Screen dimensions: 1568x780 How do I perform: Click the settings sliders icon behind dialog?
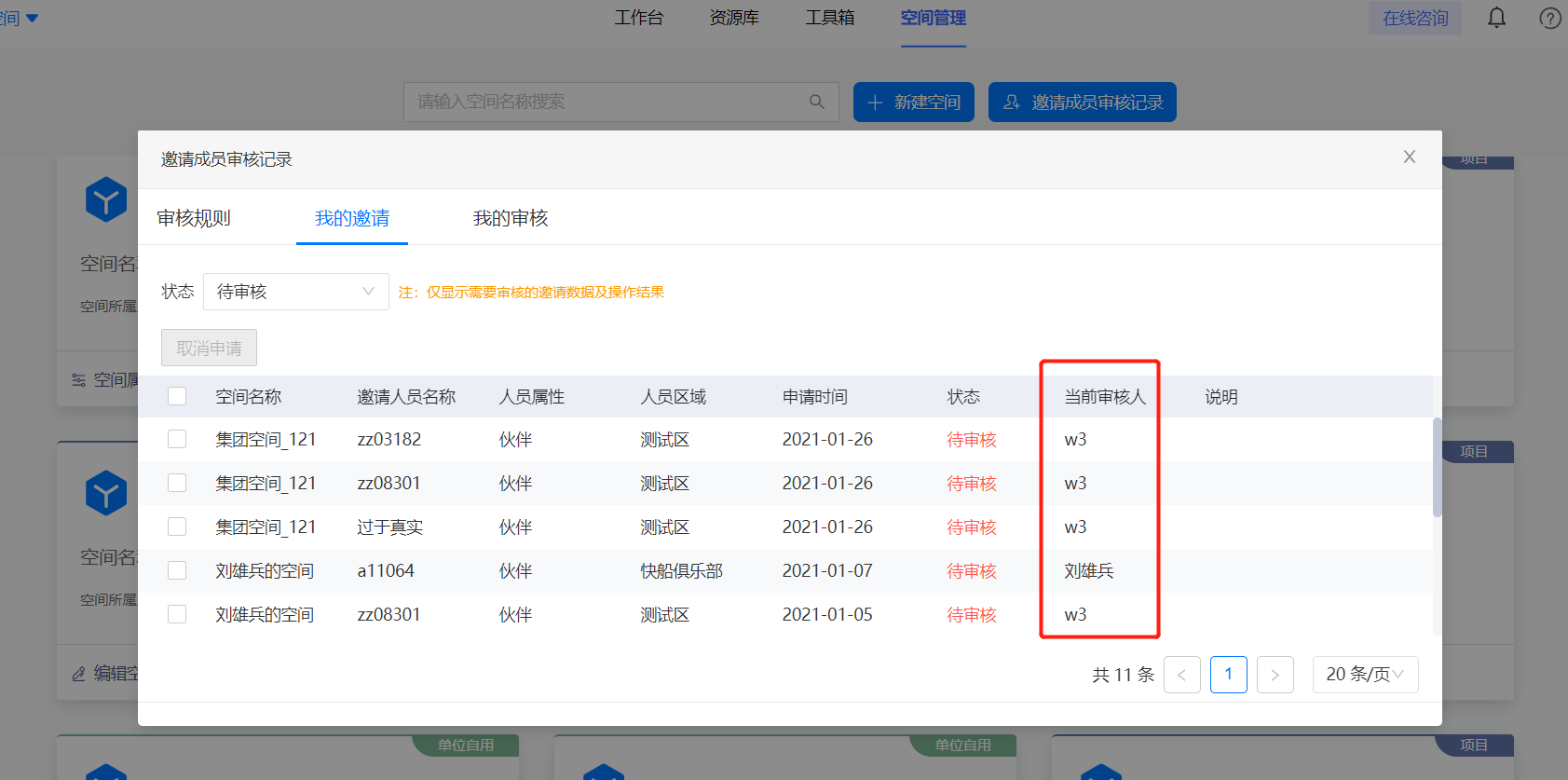click(79, 380)
